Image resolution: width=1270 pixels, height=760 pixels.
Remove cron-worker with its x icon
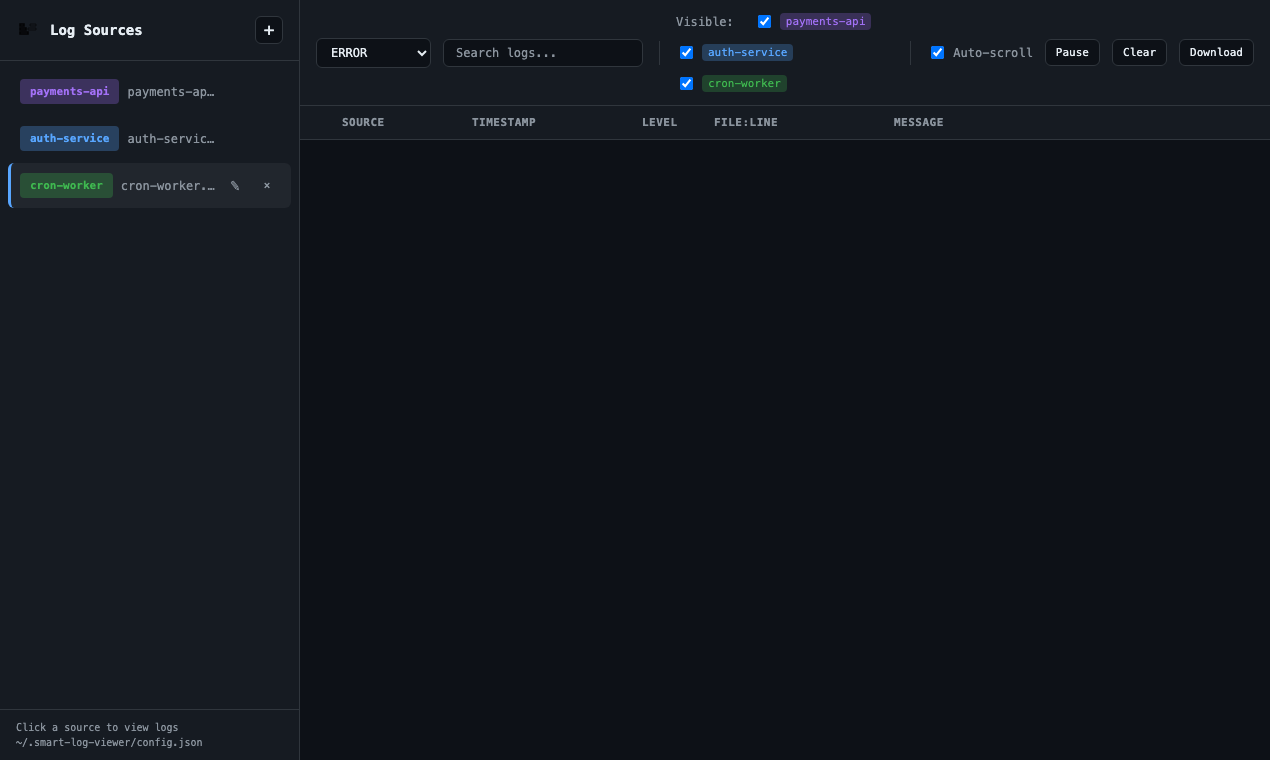(x=266, y=185)
